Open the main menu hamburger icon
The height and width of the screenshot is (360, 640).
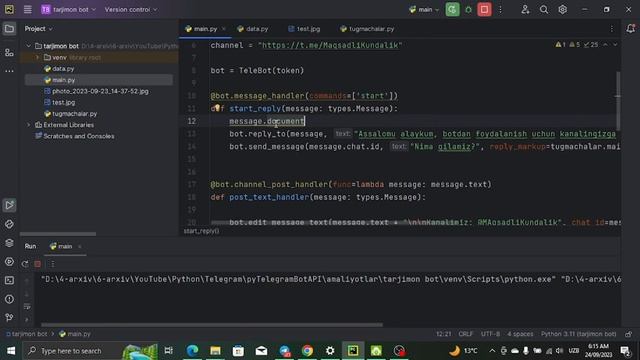[x=27, y=9]
